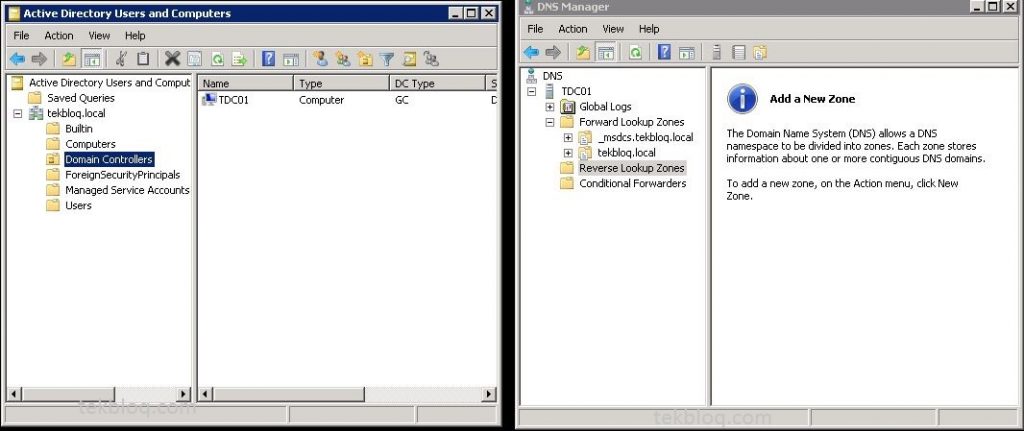Viewport: 1024px width, 431px height.
Task: Expand tekbloq.local zone in DNS Manager
Action: (x=568, y=153)
